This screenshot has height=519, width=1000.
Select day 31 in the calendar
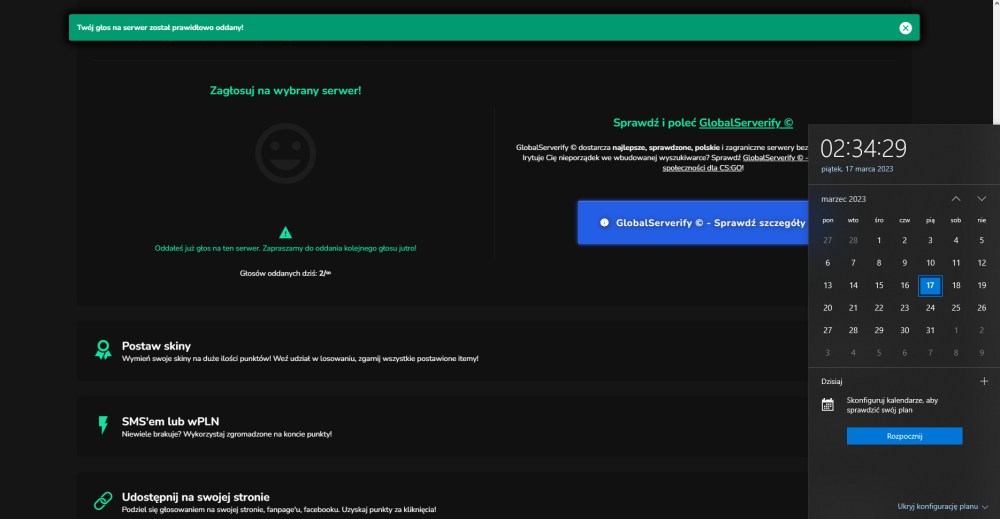point(930,330)
